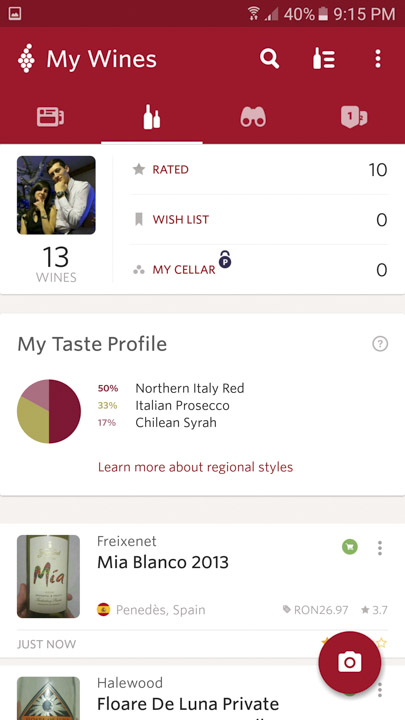Open the rankings badge tab
The width and height of the screenshot is (405, 720).
[x=354, y=117]
